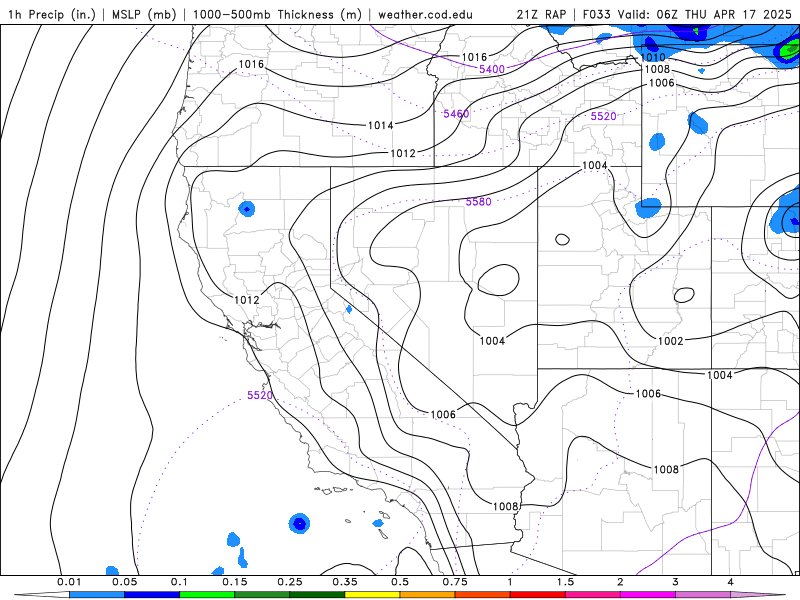Click the 1002 isobar label

click(670, 341)
